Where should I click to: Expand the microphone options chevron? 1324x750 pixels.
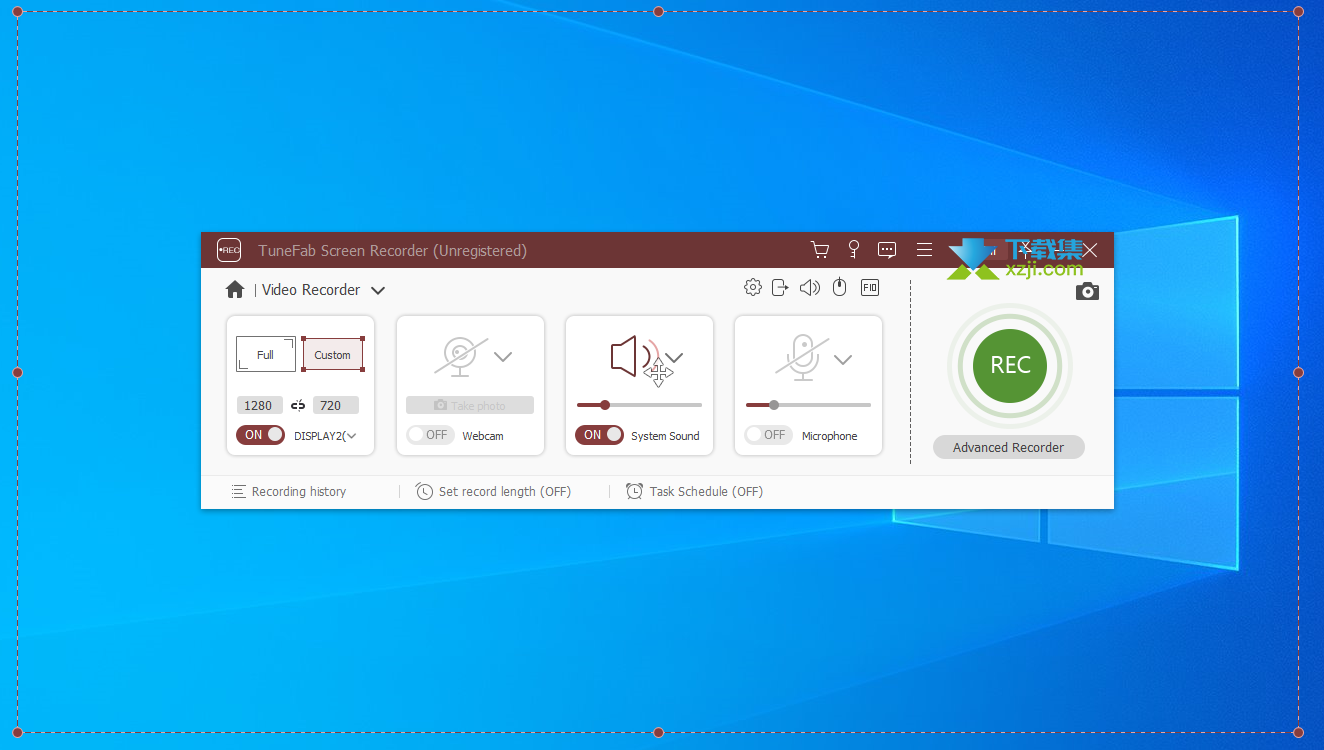click(x=843, y=359)
